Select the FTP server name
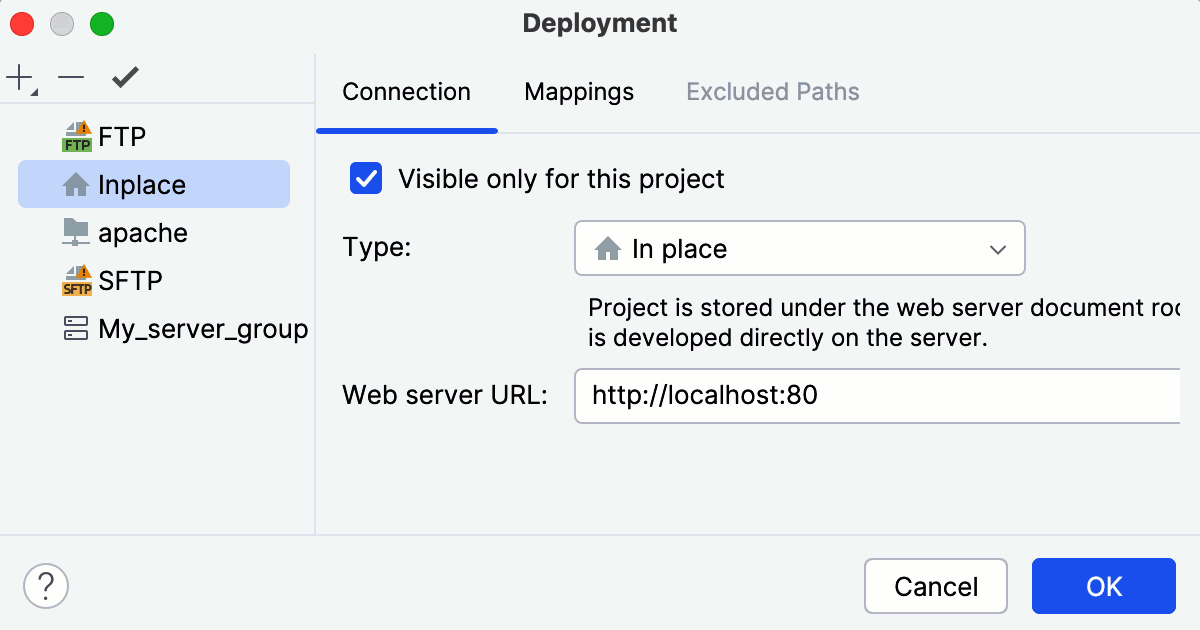Image resolution: width=1200 pixels, height=630 pixels. click(x=123, y=137)
